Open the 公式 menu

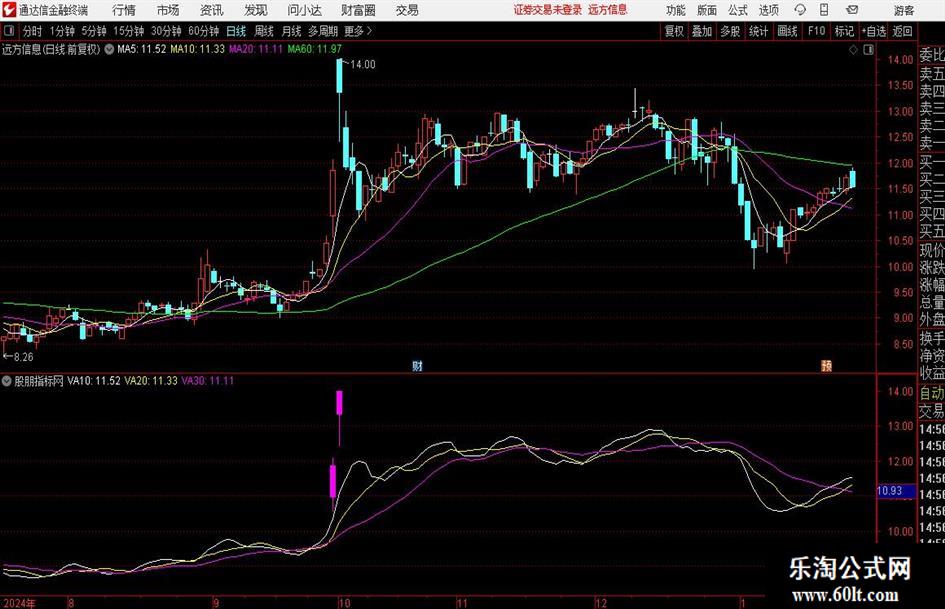(x=738, y=10)
